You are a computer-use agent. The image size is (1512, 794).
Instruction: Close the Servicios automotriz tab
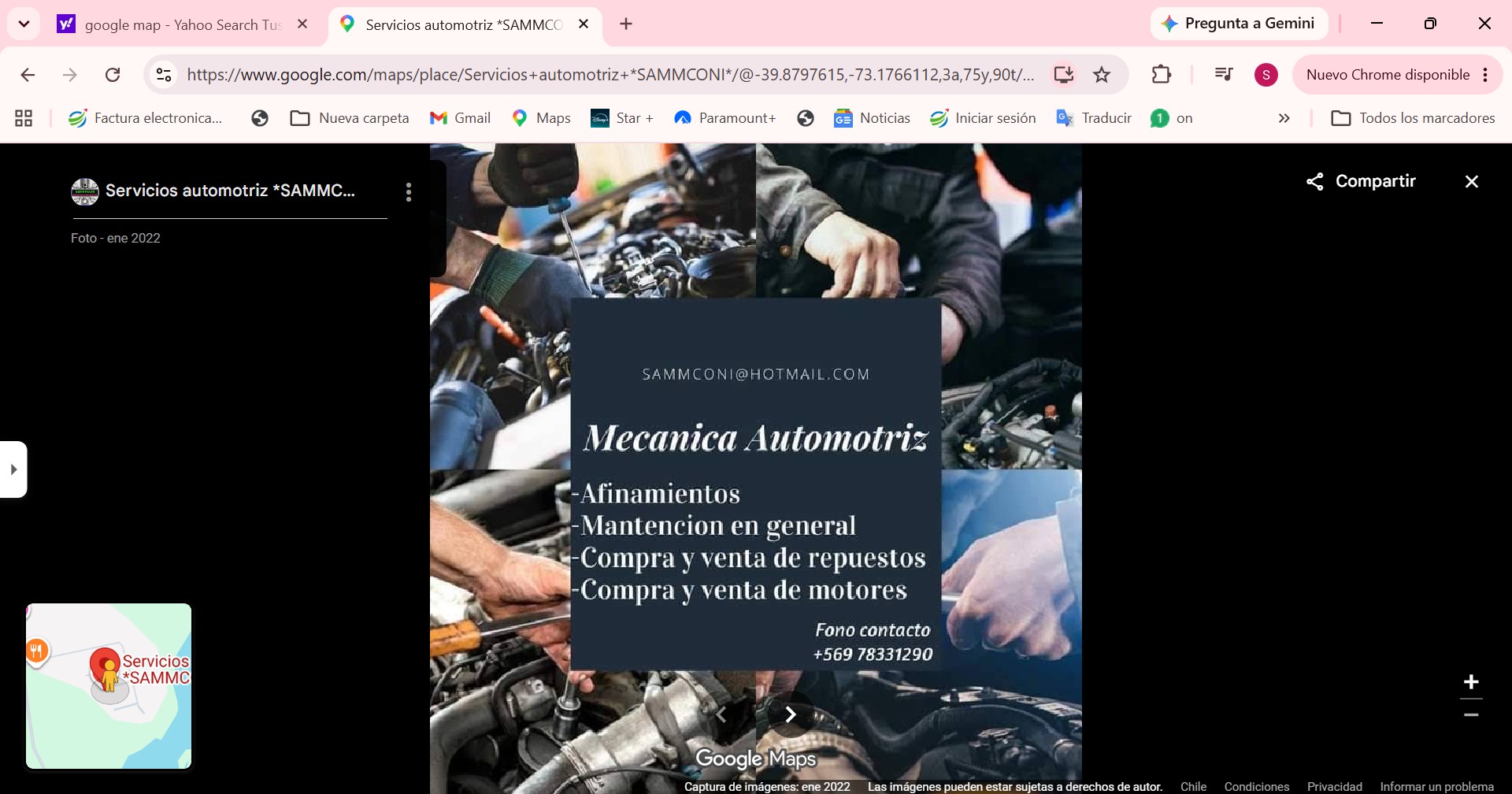pyautogui.click(x=584, y=24)
